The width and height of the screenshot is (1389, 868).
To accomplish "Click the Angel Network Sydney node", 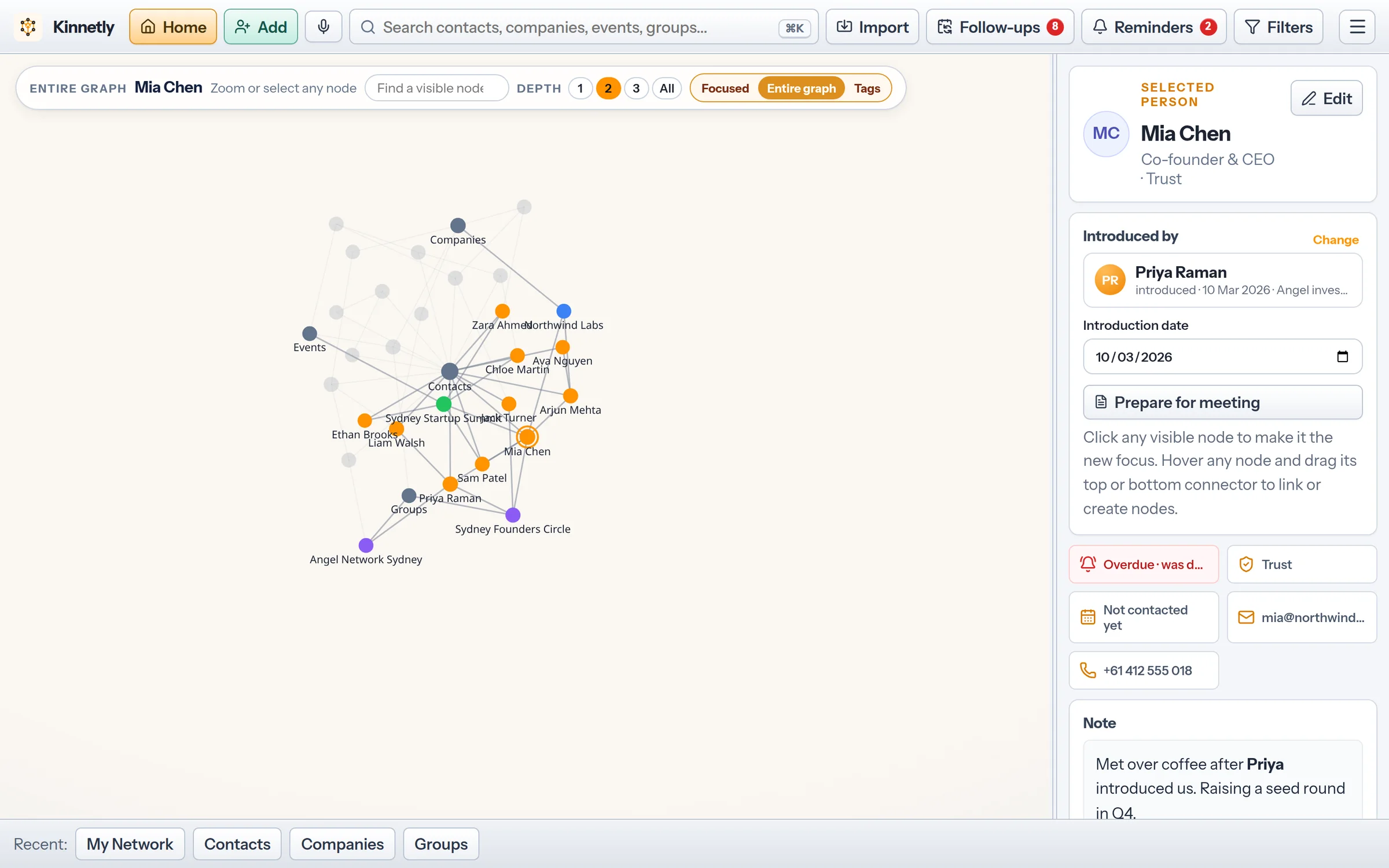I will (366, 545).
